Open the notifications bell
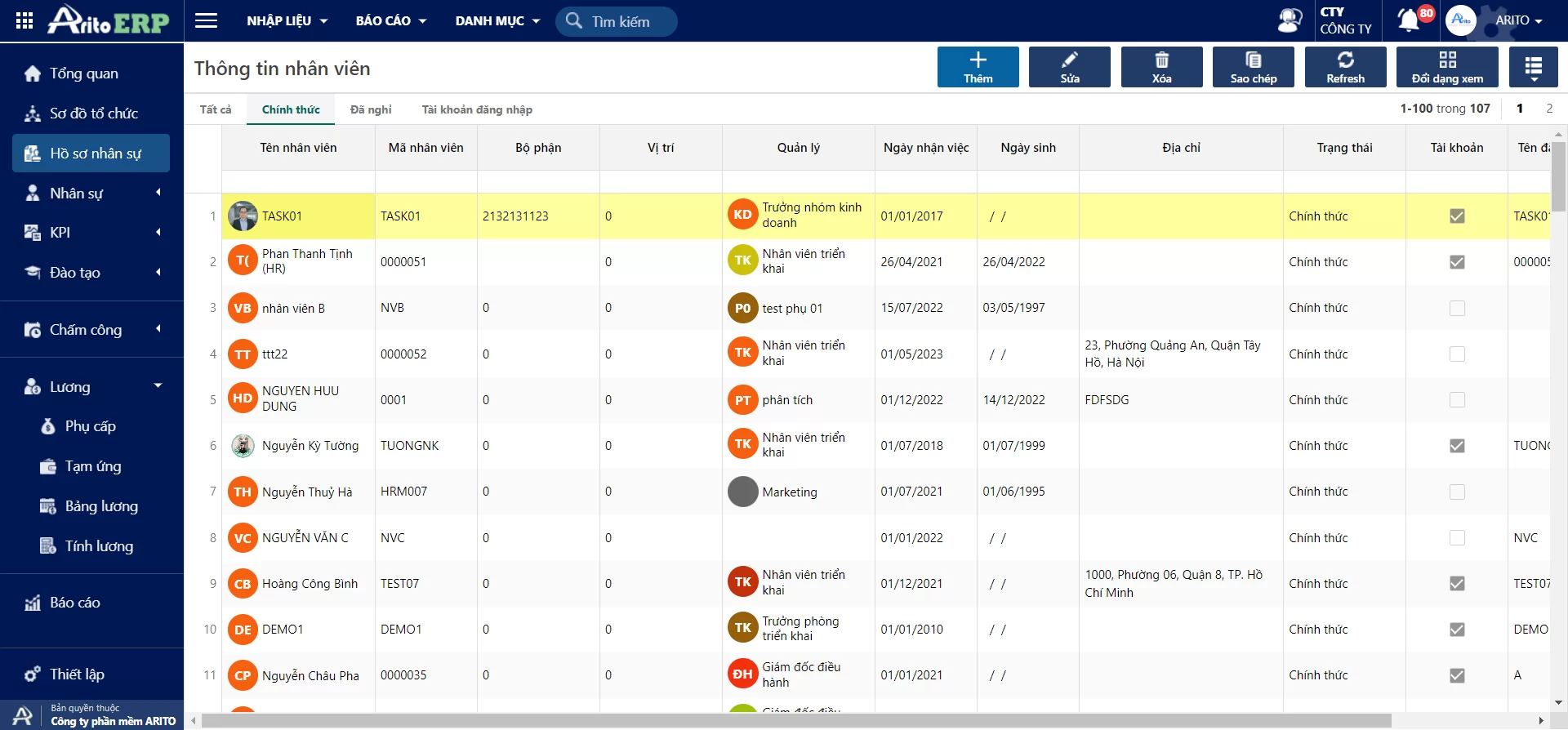1568x730 pixels. 1409,20
